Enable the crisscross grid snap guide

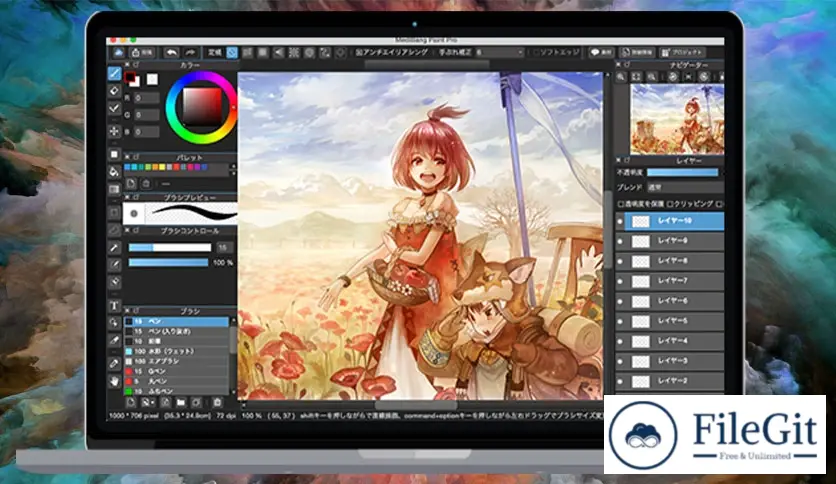(263, 52)
